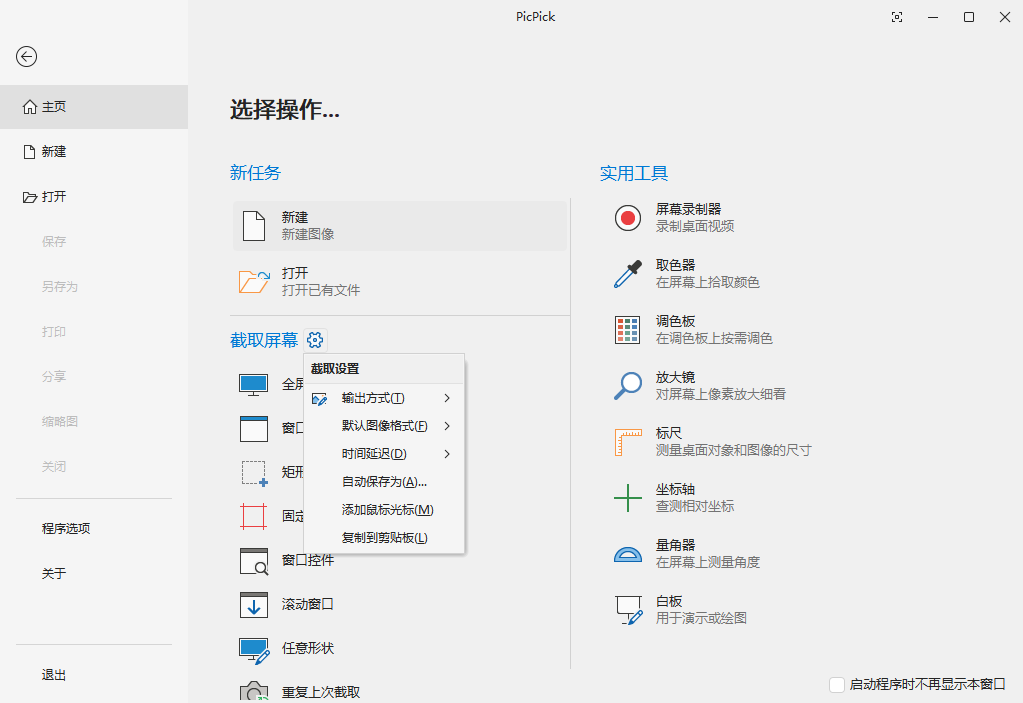This screenshot has width=1023, height=703.
Task: Open the capture settings gear icon
Action: (315, 340)
